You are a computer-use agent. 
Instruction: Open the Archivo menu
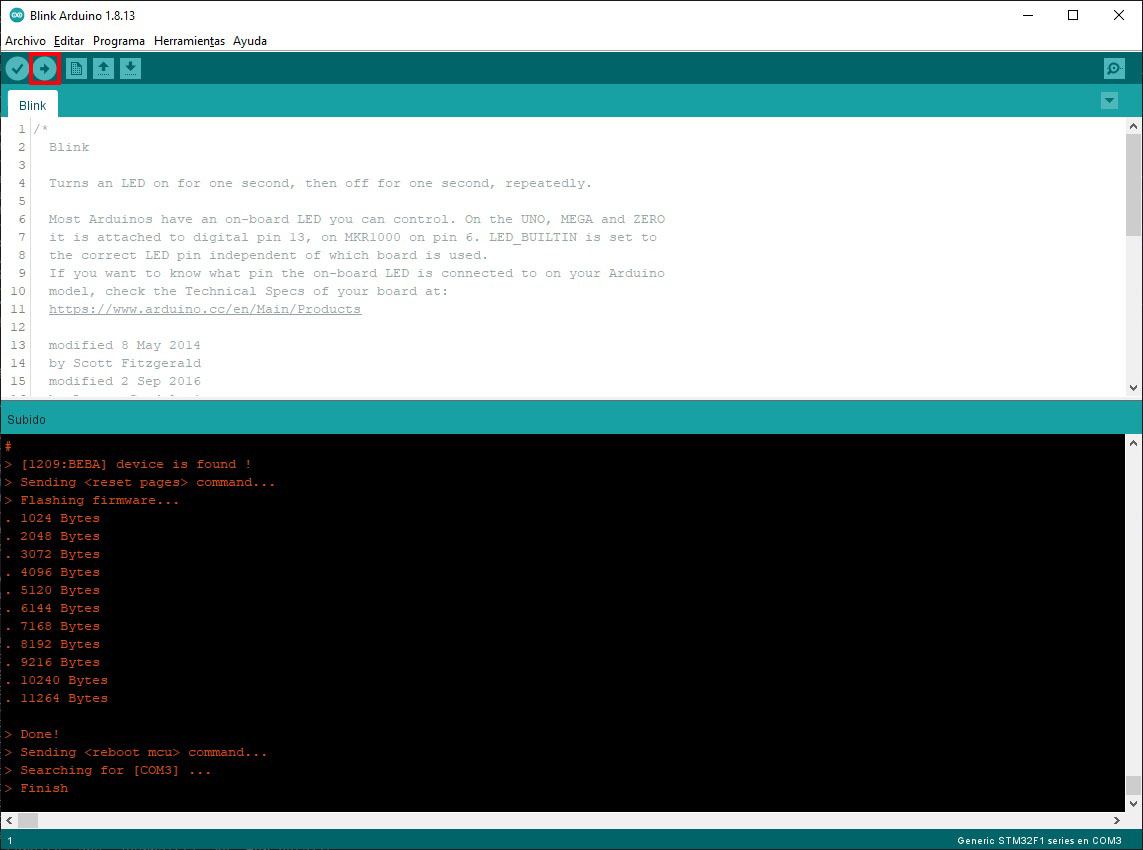(x=26, y=41)
